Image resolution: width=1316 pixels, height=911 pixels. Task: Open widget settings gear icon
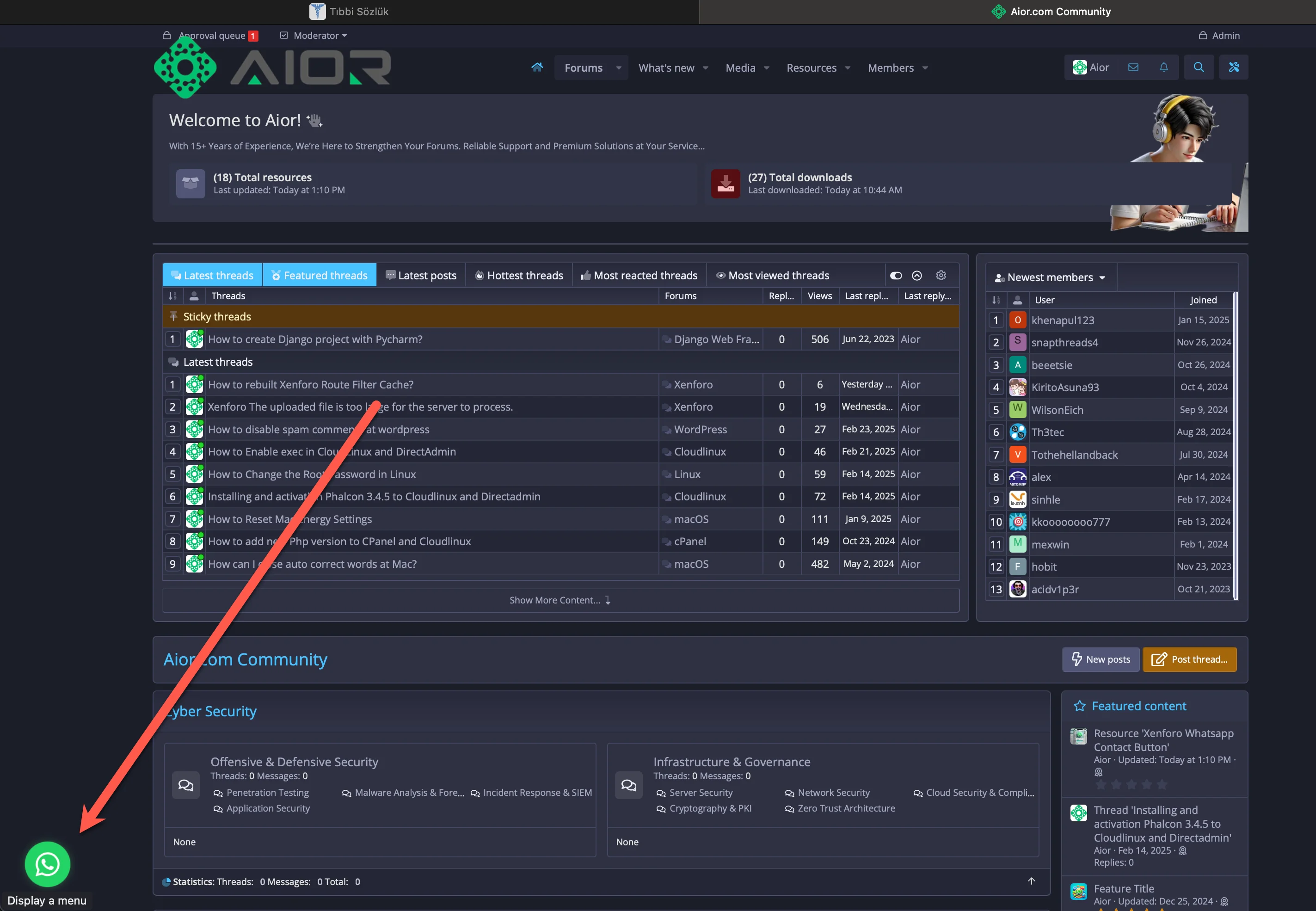[941, 275]
